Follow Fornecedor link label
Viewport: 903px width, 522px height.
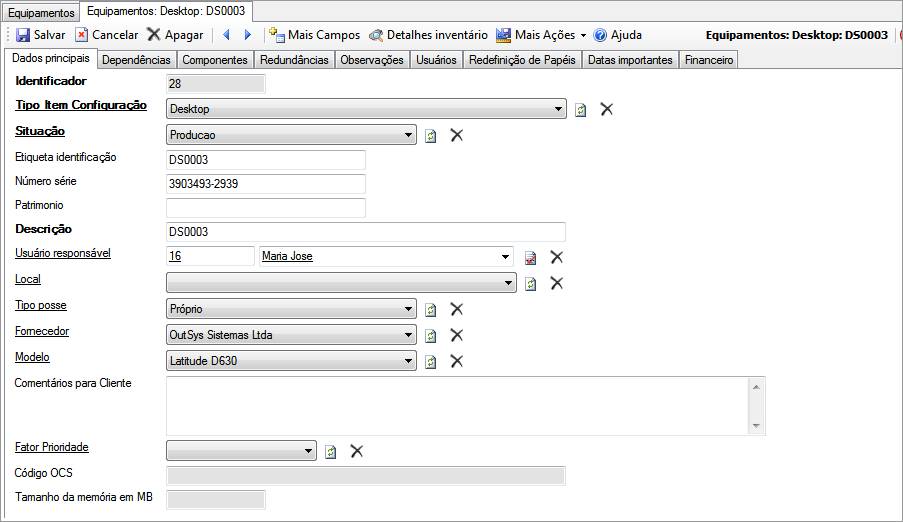tap(42, 331)
